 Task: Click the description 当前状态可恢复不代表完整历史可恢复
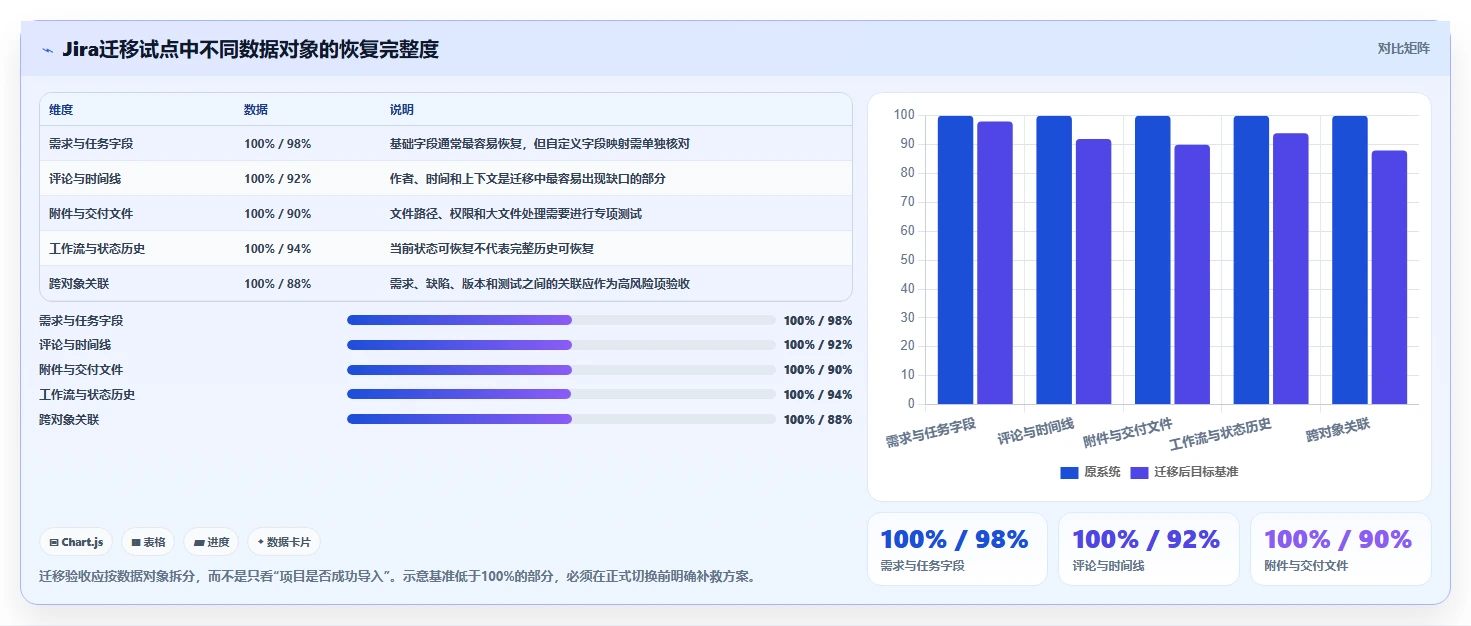point(492,249)
